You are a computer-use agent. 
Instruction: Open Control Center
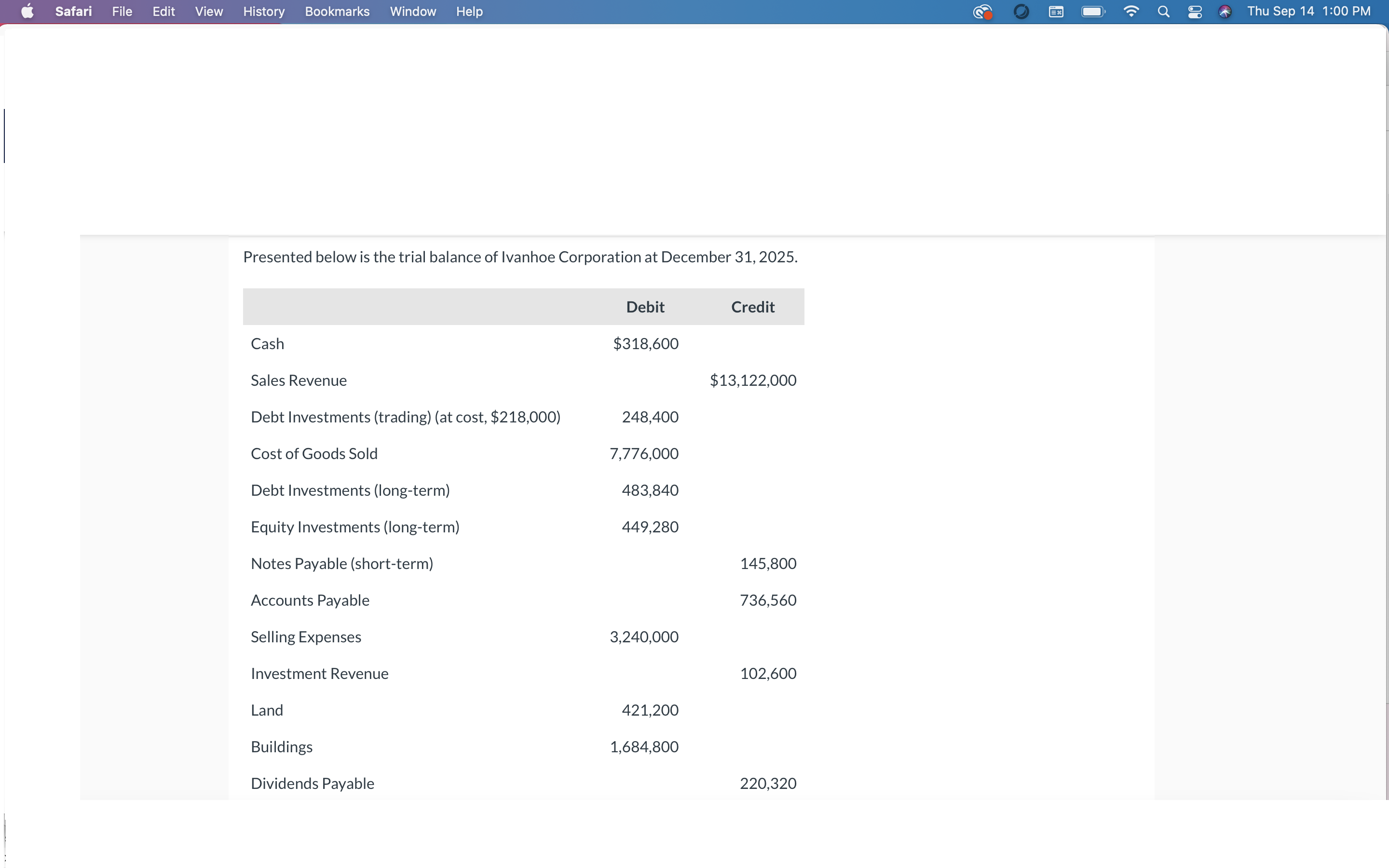tap(1195, 12)
